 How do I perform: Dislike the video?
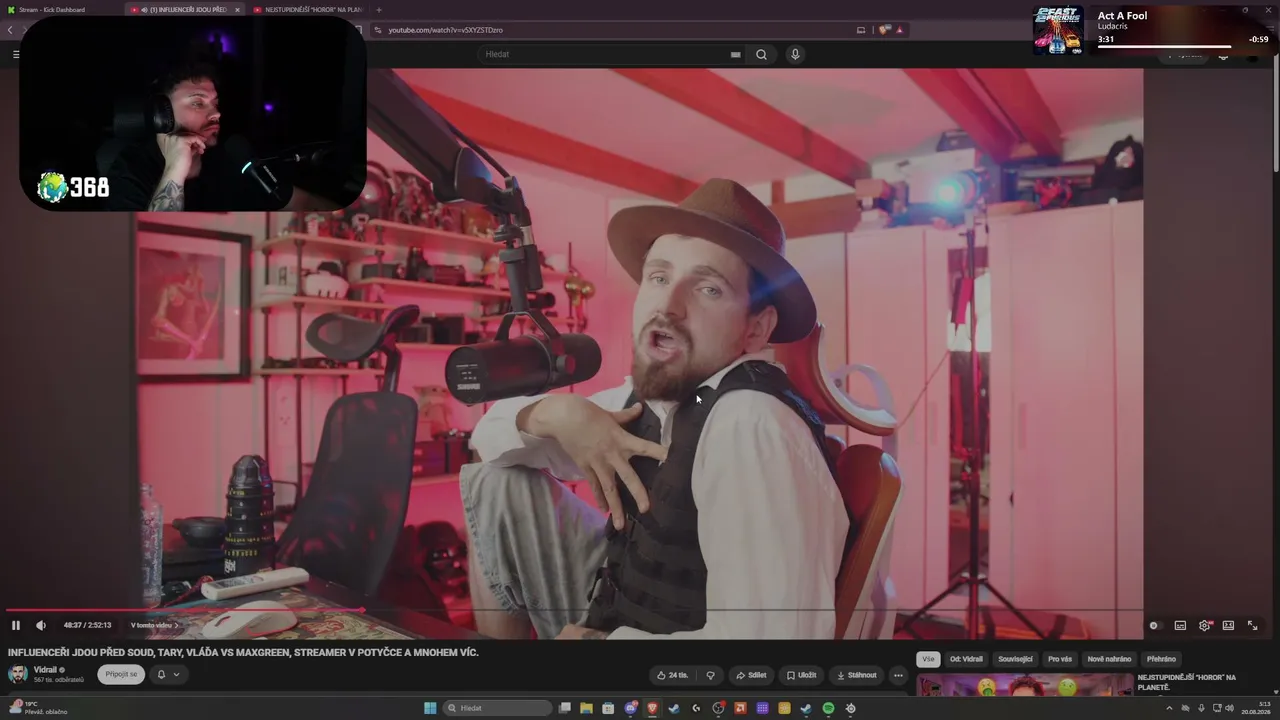coord(710,675)
